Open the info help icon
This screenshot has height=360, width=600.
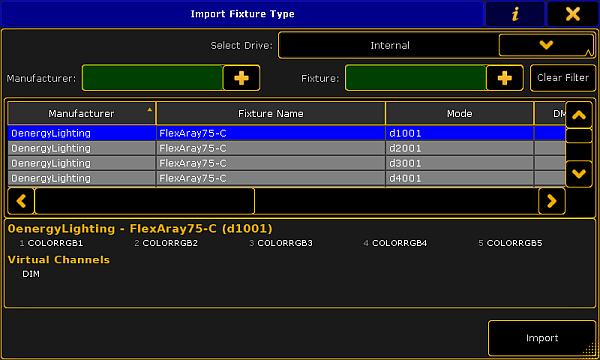[515, 14]
